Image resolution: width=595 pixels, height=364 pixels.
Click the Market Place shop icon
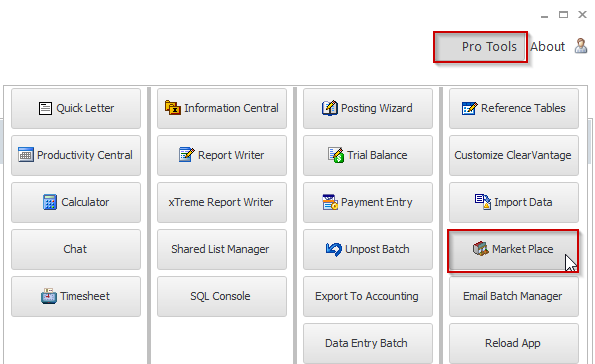click(480, 249)
